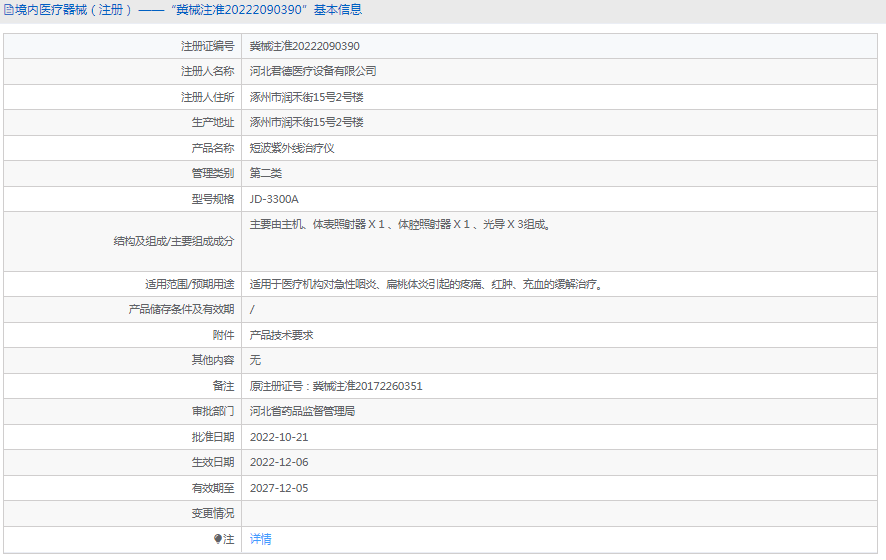
Task: Click the 适用范围 intended use description
Action: click(x=425, y=284)
